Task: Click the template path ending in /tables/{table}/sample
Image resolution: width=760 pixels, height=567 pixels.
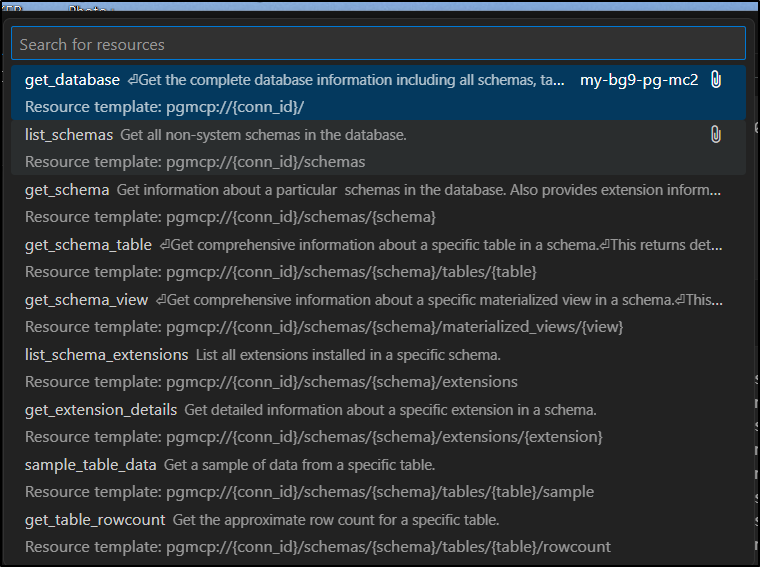Action: pyautogui.click(x=309, y=492)
